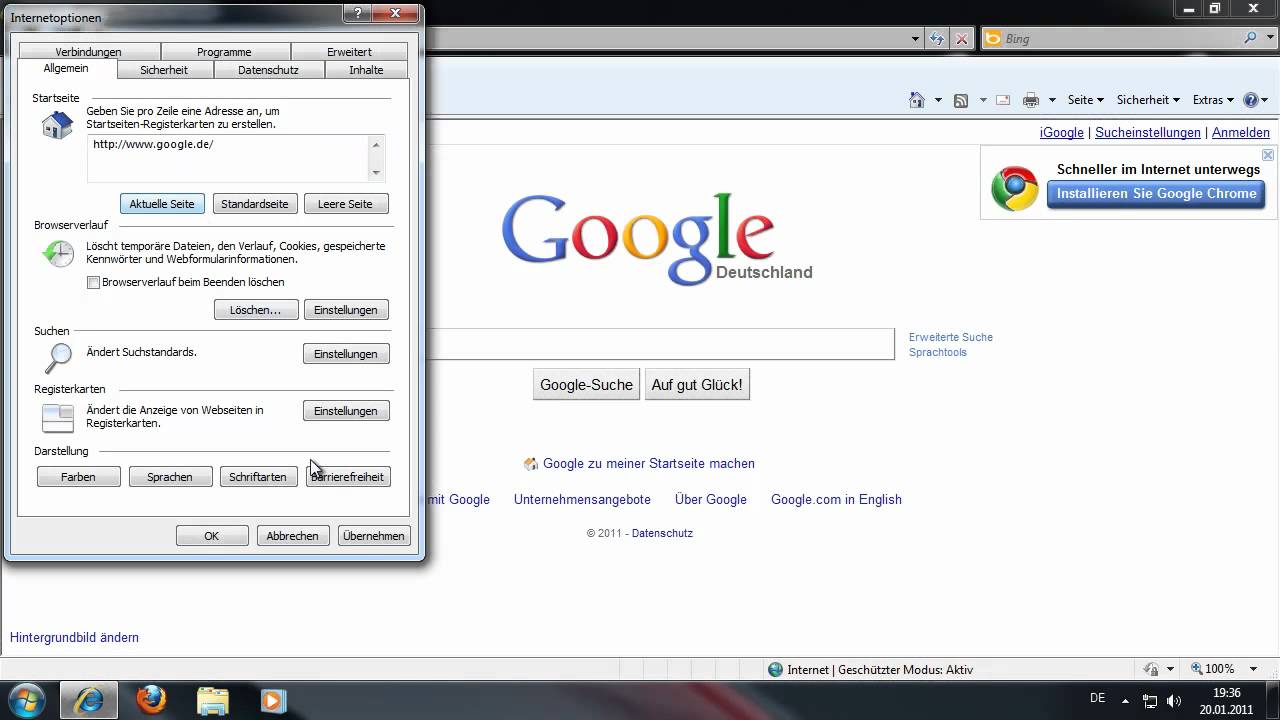The width and height of the screenshot is (1280, 720).
Task: Open the Windows Start menu orb
Action: coord(25,700)
